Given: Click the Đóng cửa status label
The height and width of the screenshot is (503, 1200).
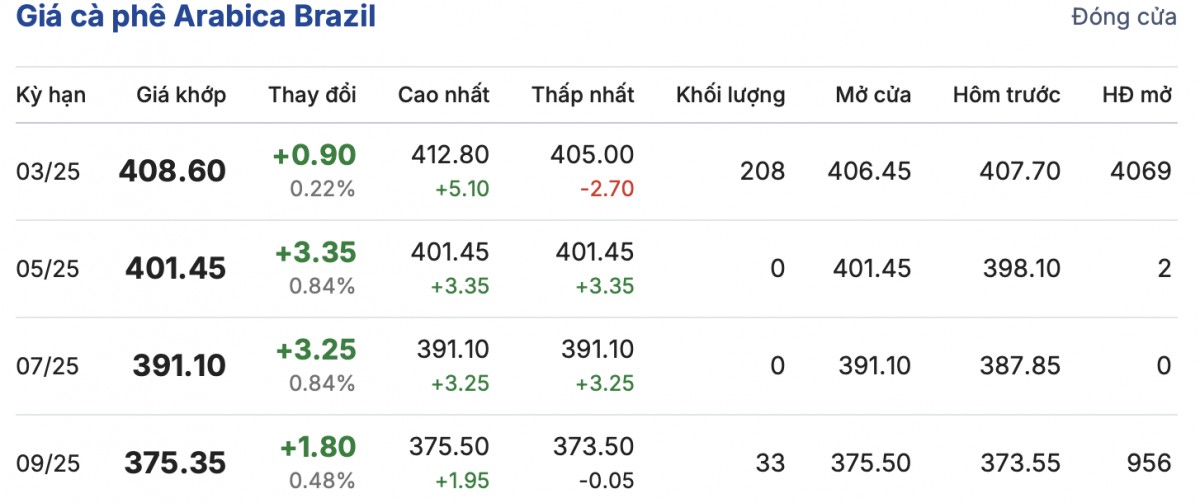Looking at the screenshot, I should pyautogui.click(x=1124, y=18).
